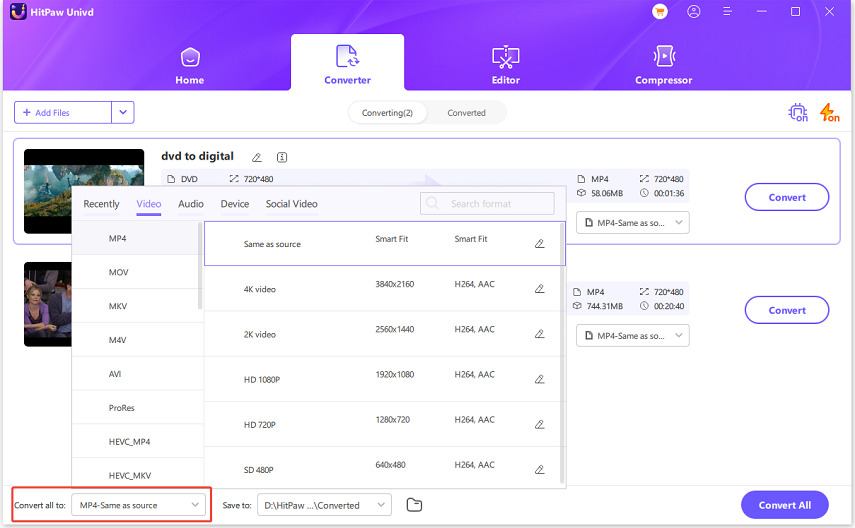Open the Save to path dropdown
The width and height of the screenshot is (855, 528).
324,505
